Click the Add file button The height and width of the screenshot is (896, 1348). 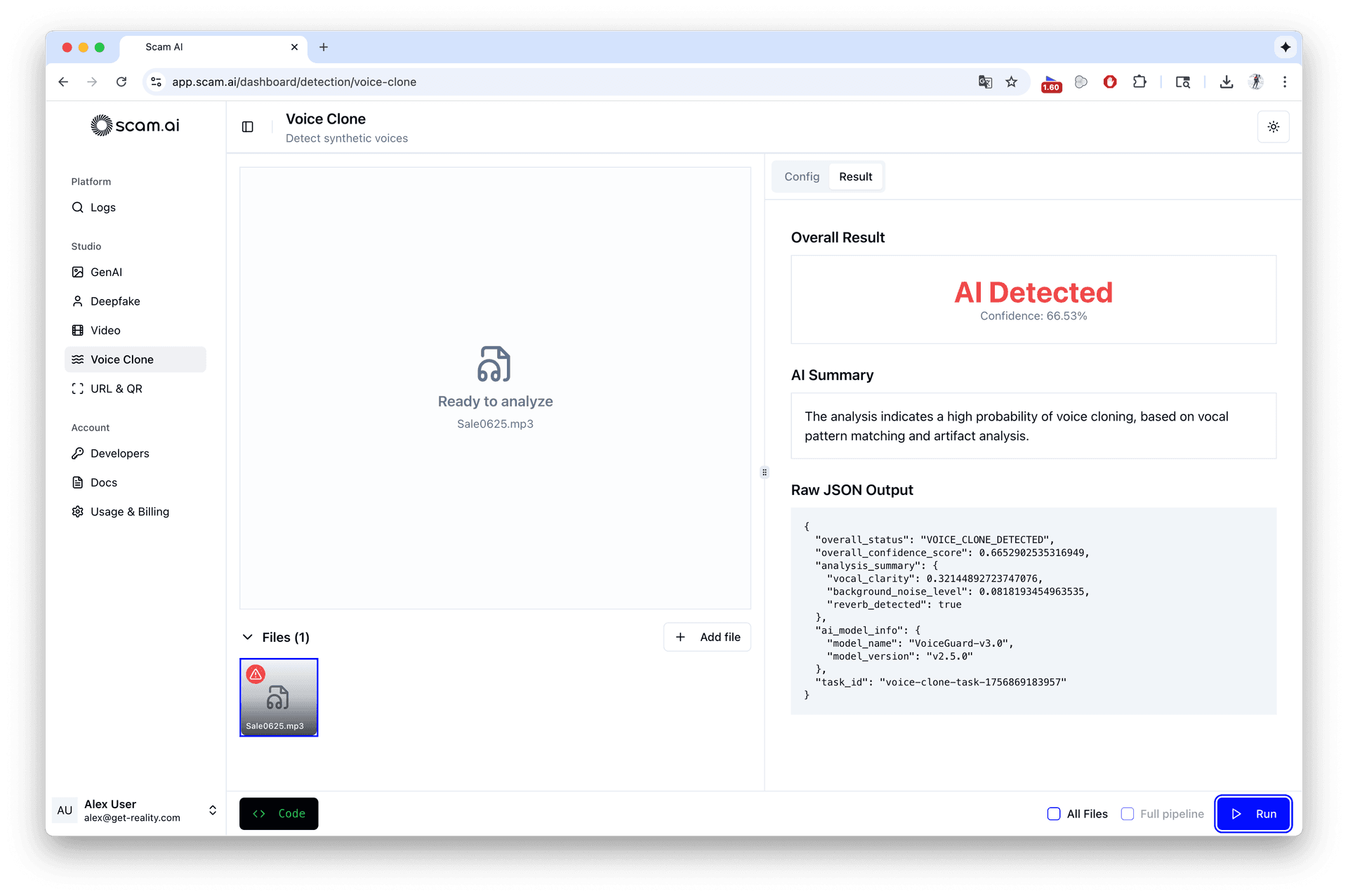707,638
